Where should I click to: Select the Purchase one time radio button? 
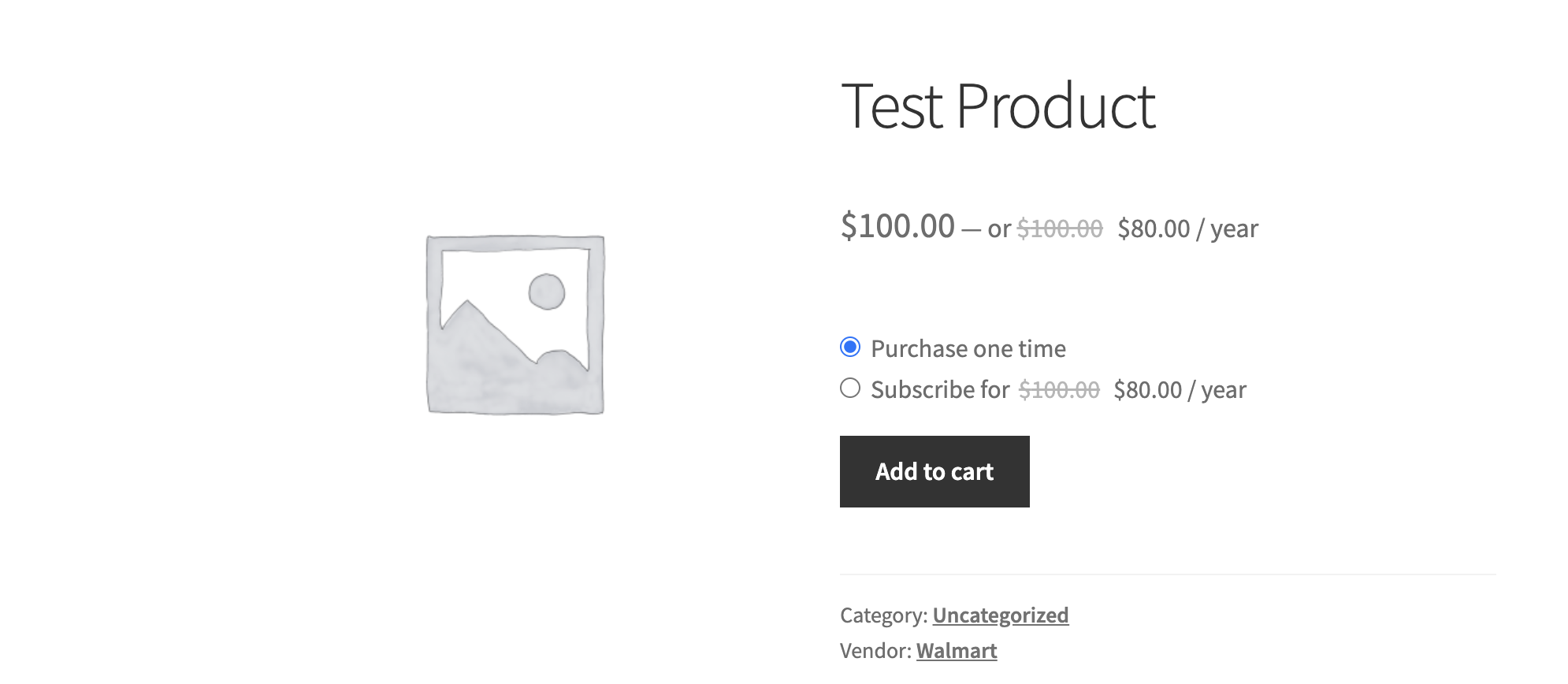point(850,347)
